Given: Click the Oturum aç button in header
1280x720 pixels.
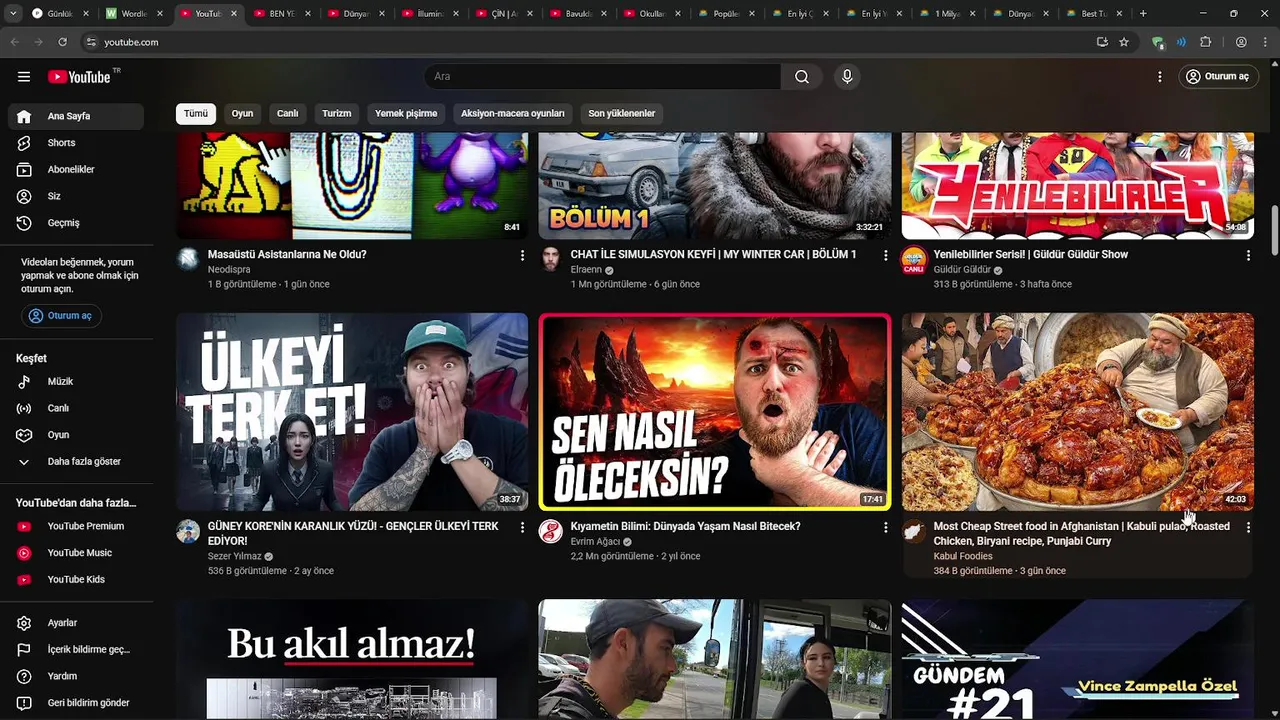Looking at the screenshot, I should coord(1217,77).
